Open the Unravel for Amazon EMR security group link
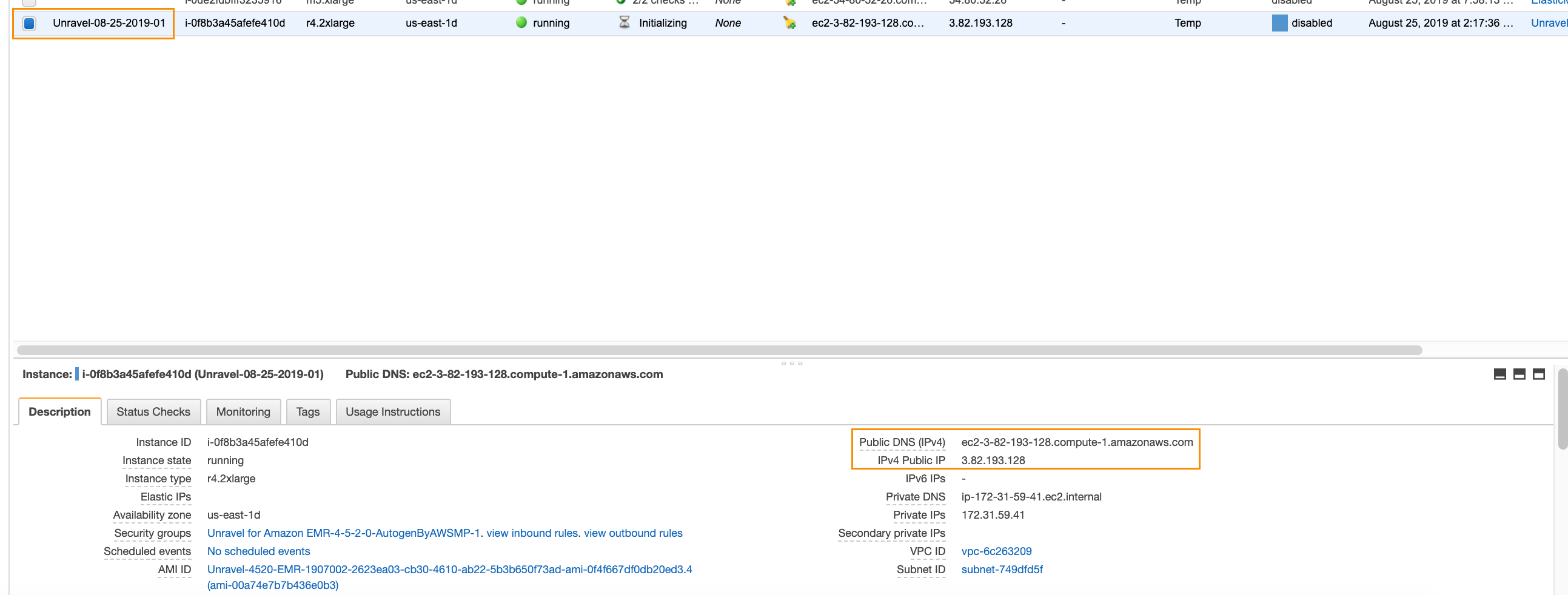 [344, 534]
